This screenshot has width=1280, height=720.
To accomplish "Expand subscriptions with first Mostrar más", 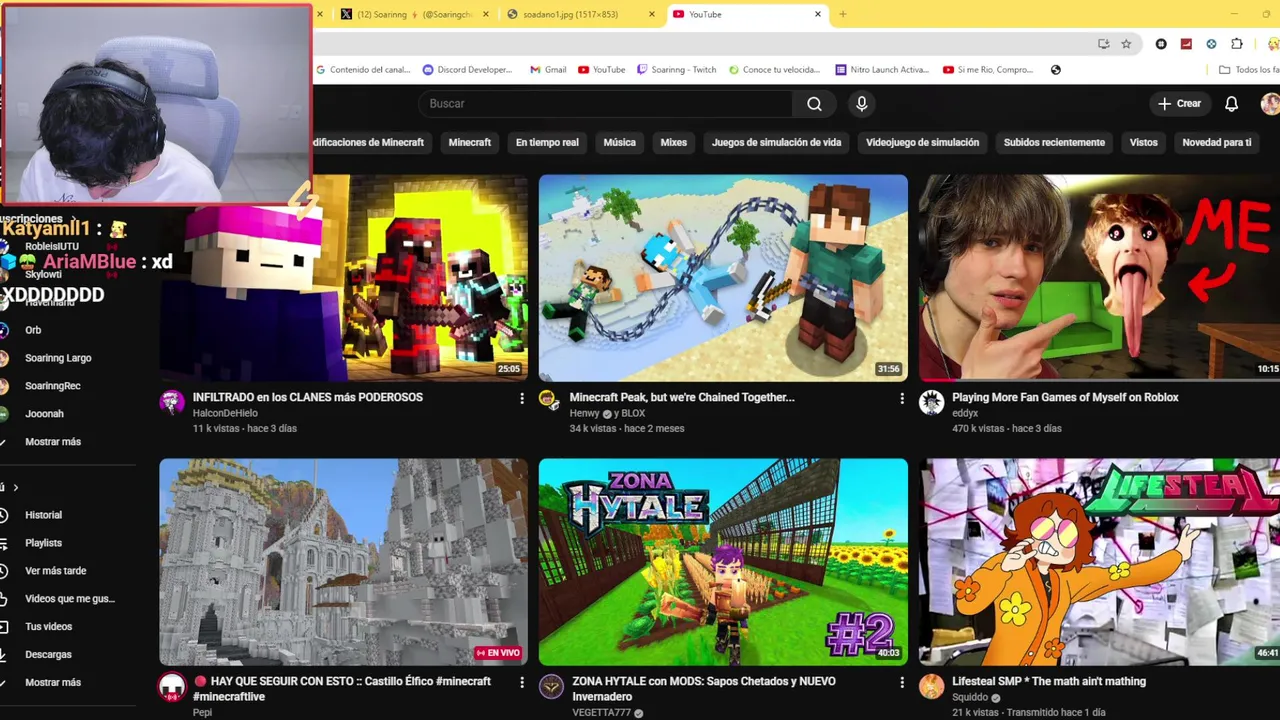I will click(53, 442).
